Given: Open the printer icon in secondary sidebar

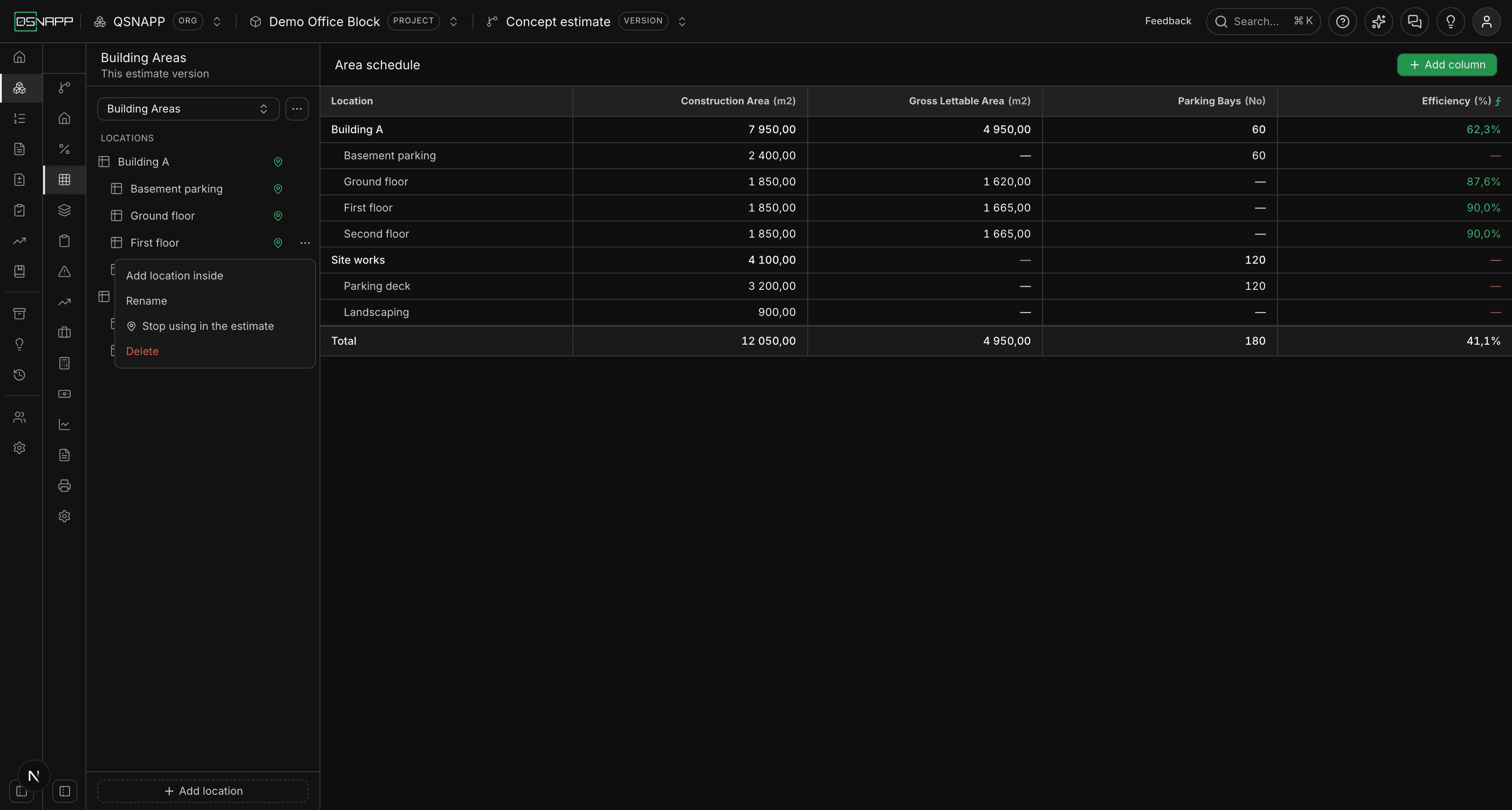Looking at the screenshot, I should (x=64, y=486).
